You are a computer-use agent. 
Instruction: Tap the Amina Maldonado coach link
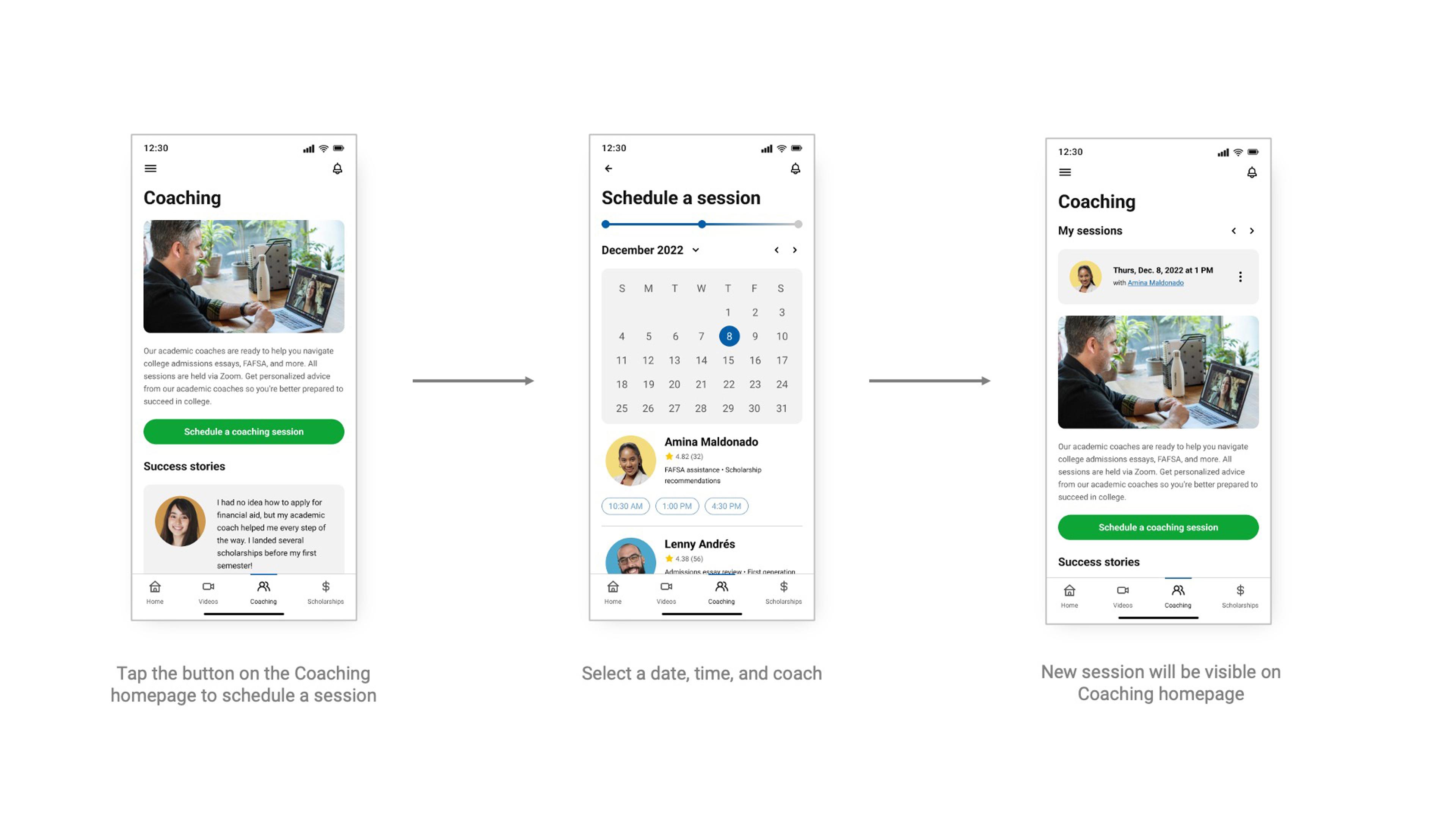pyautogui.click(x=1155, y=283)
